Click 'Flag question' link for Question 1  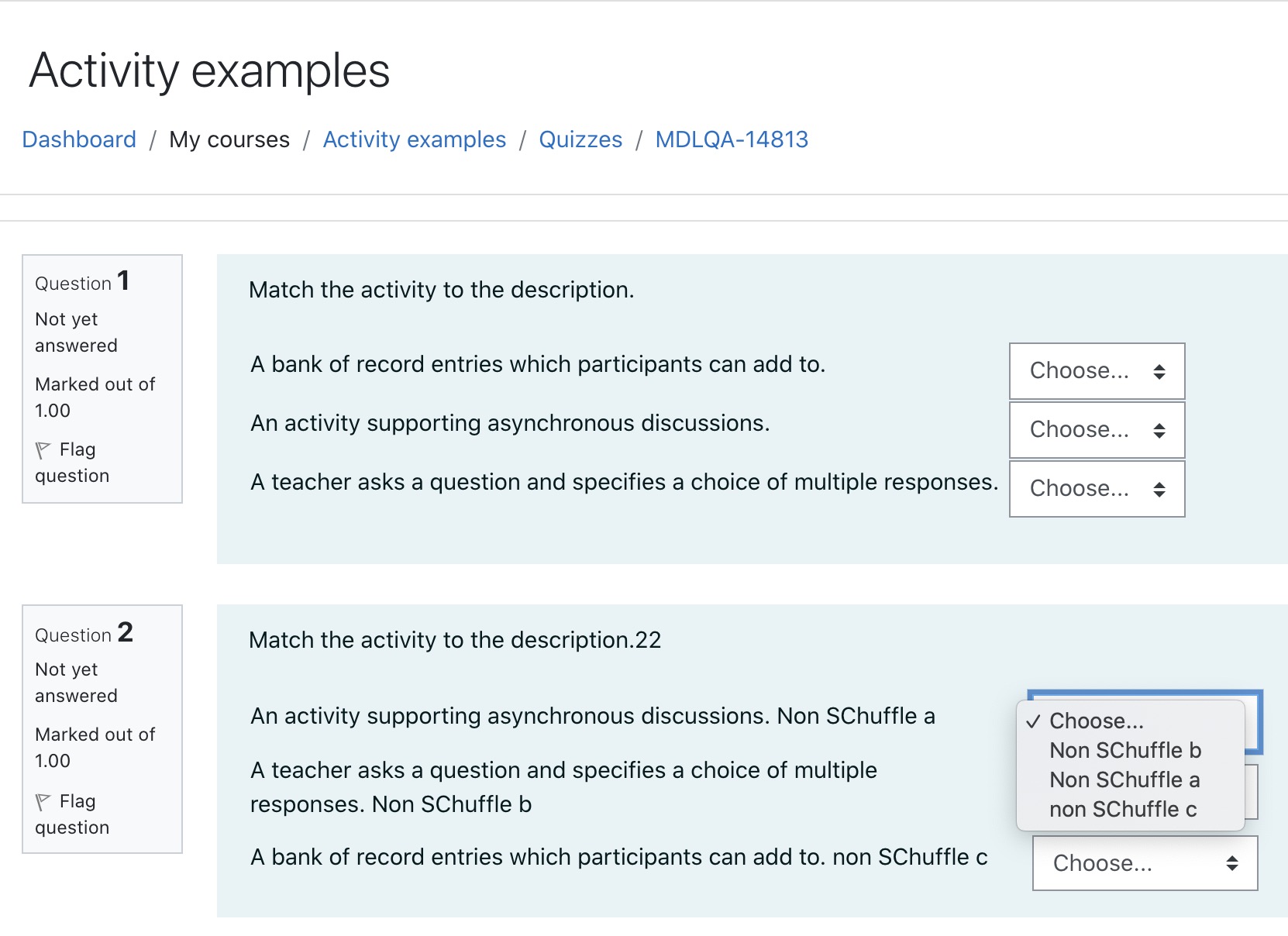click(x=72, y=463)
